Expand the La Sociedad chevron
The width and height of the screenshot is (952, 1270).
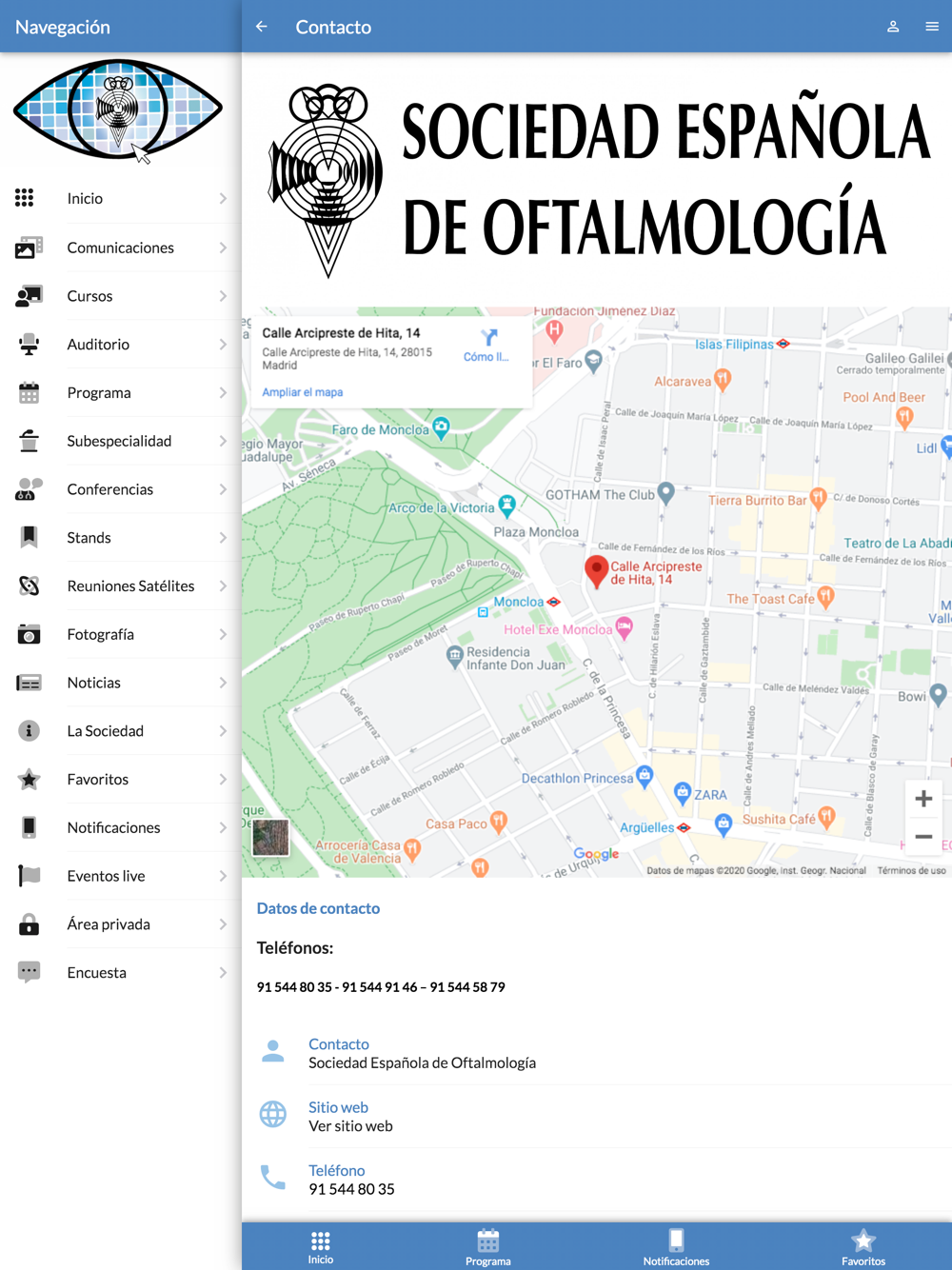point(223,731)
